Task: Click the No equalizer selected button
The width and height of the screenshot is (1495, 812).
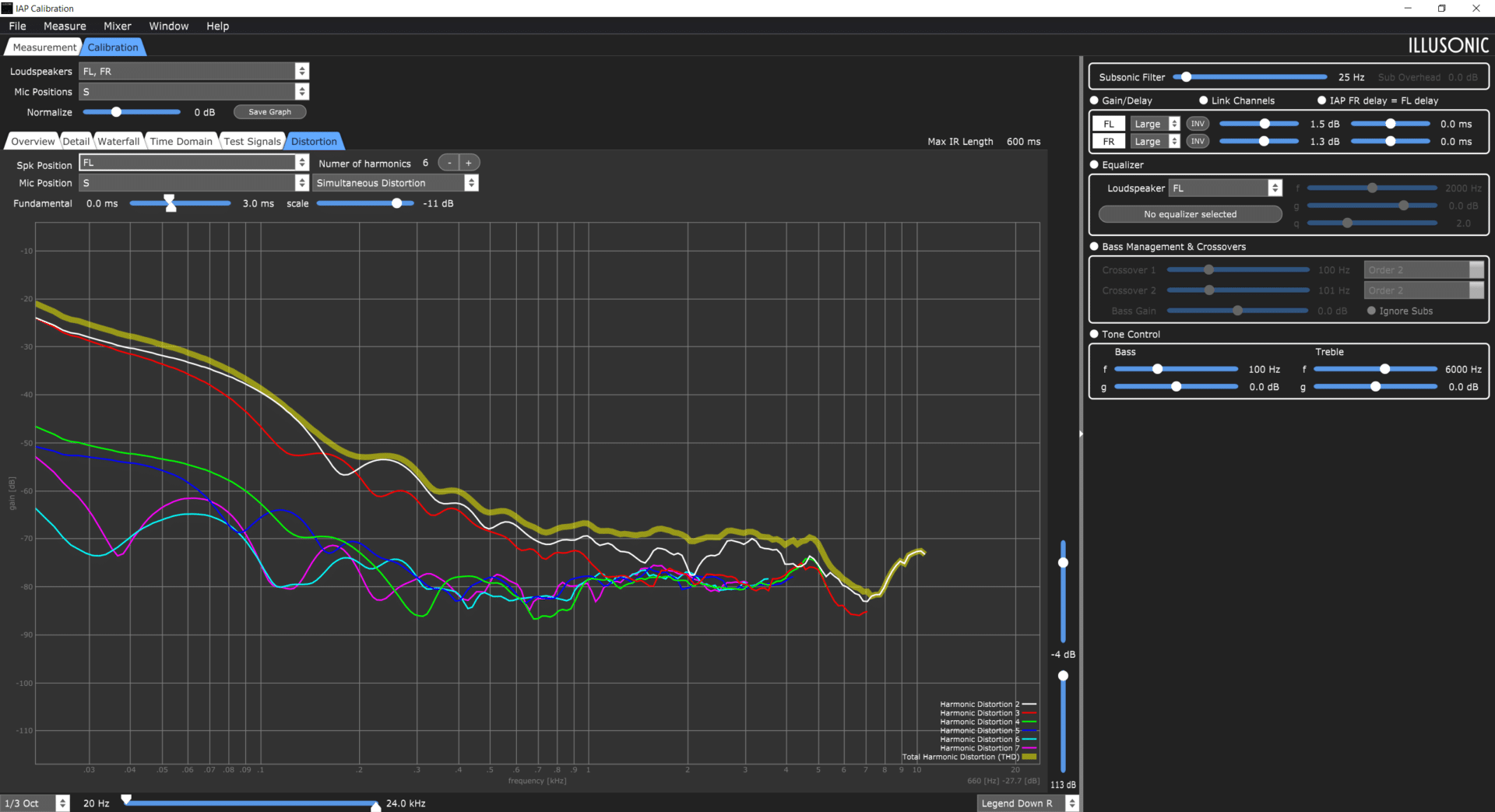Action: coord(1190,214)
